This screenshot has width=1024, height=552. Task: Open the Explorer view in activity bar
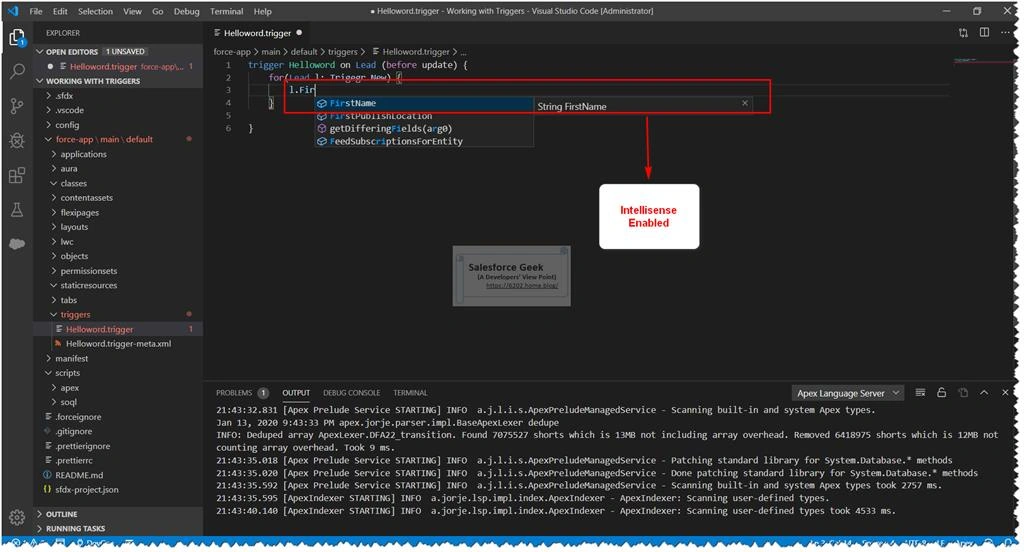pos(17,38)
